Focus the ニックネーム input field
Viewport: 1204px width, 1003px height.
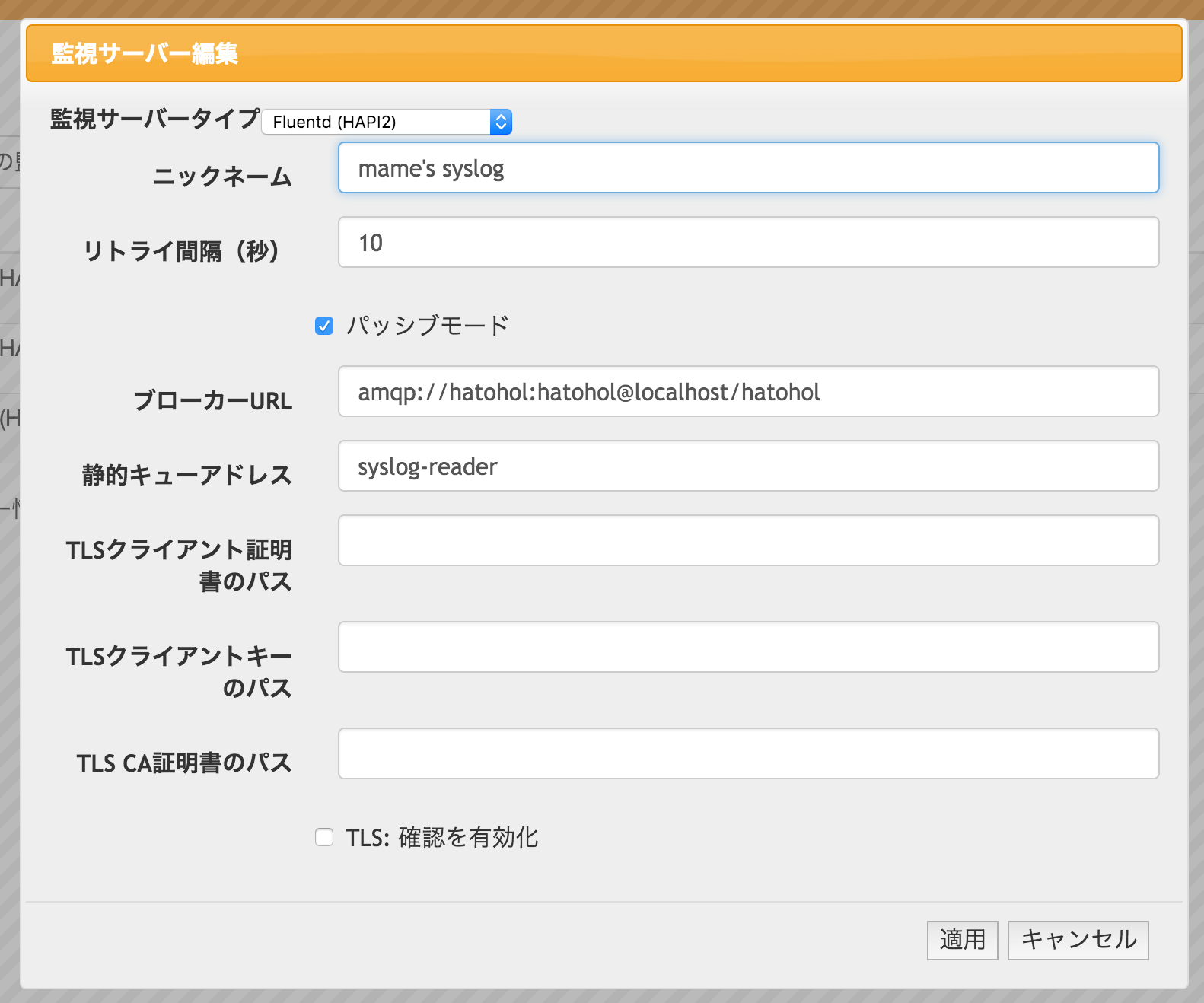point(748,168)
